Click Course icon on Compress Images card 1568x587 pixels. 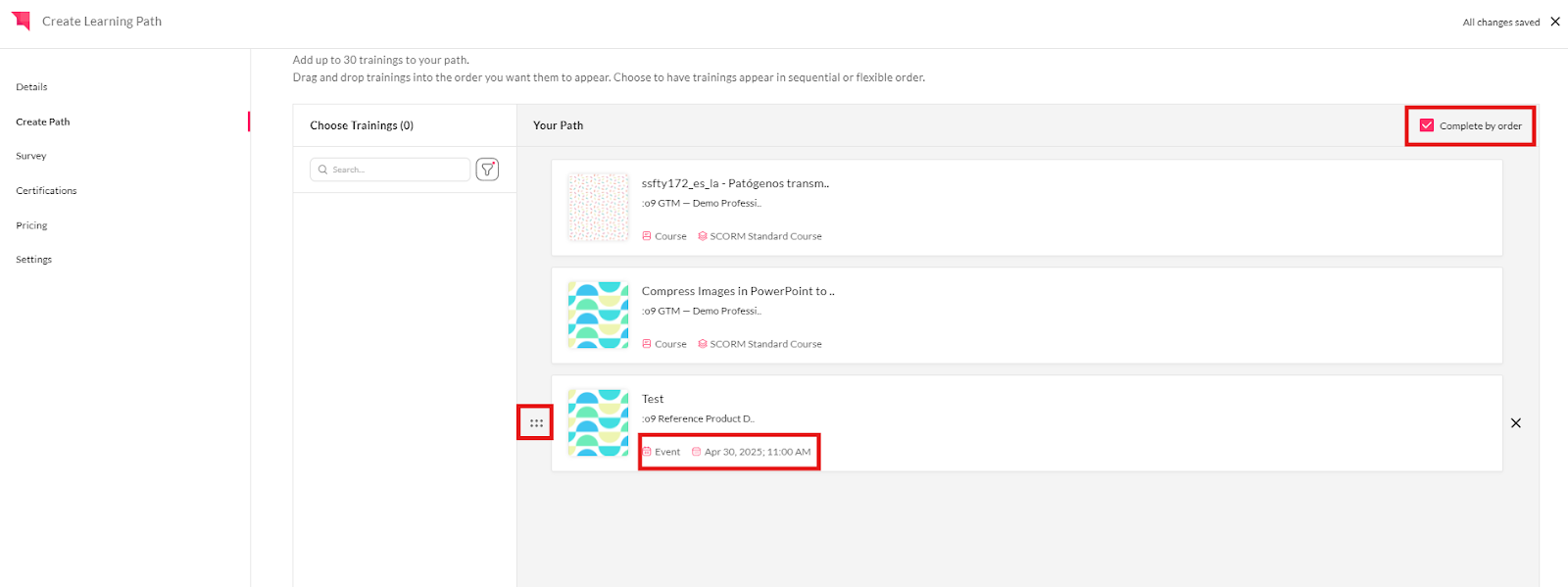(647, 344)
